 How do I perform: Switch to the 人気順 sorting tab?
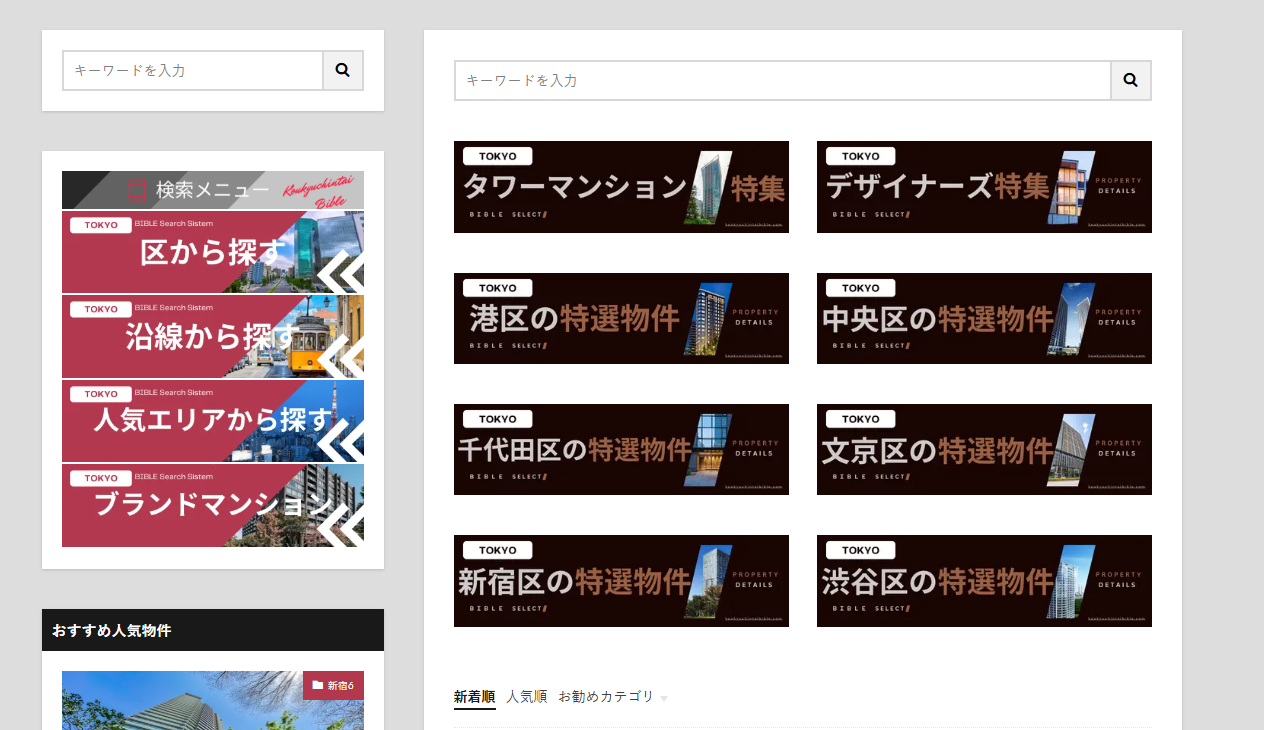click(x=527, y=697)
